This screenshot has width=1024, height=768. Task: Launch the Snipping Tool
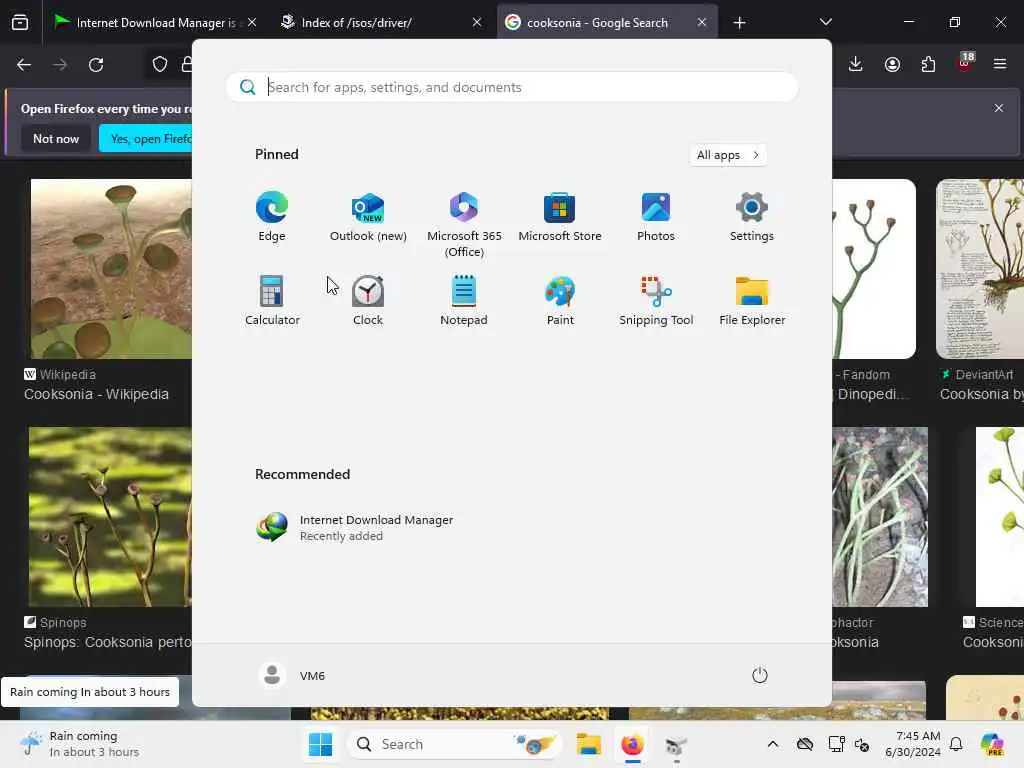tap(656, 301)
